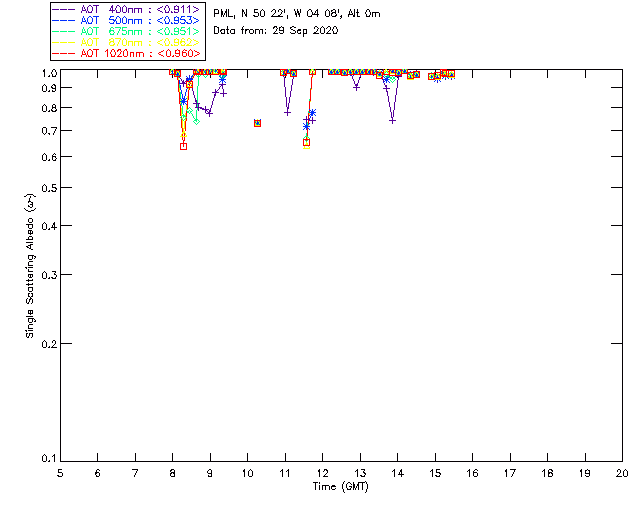
Task: Click the 0.5 y-axis tick label
Action: [x=49, y=188]
